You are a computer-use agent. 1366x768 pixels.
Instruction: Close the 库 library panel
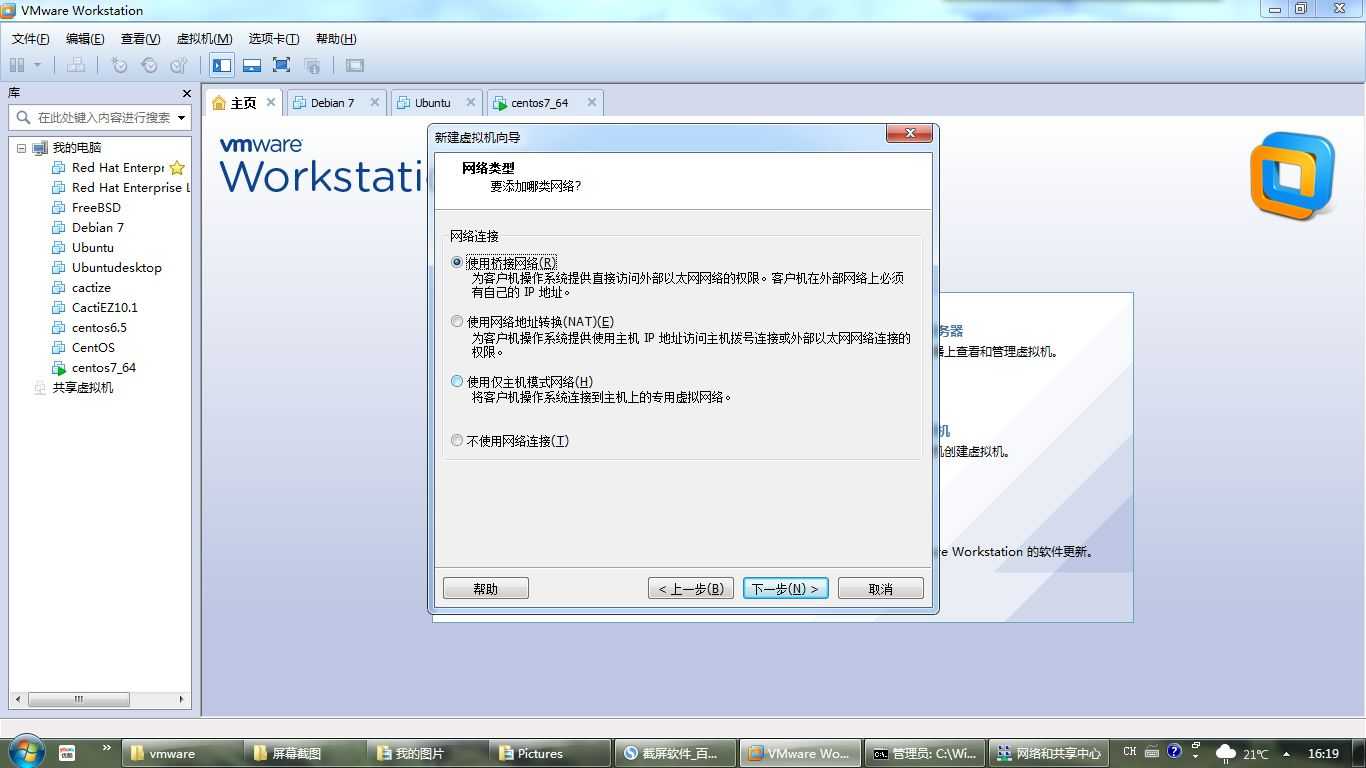click(186, 93)
